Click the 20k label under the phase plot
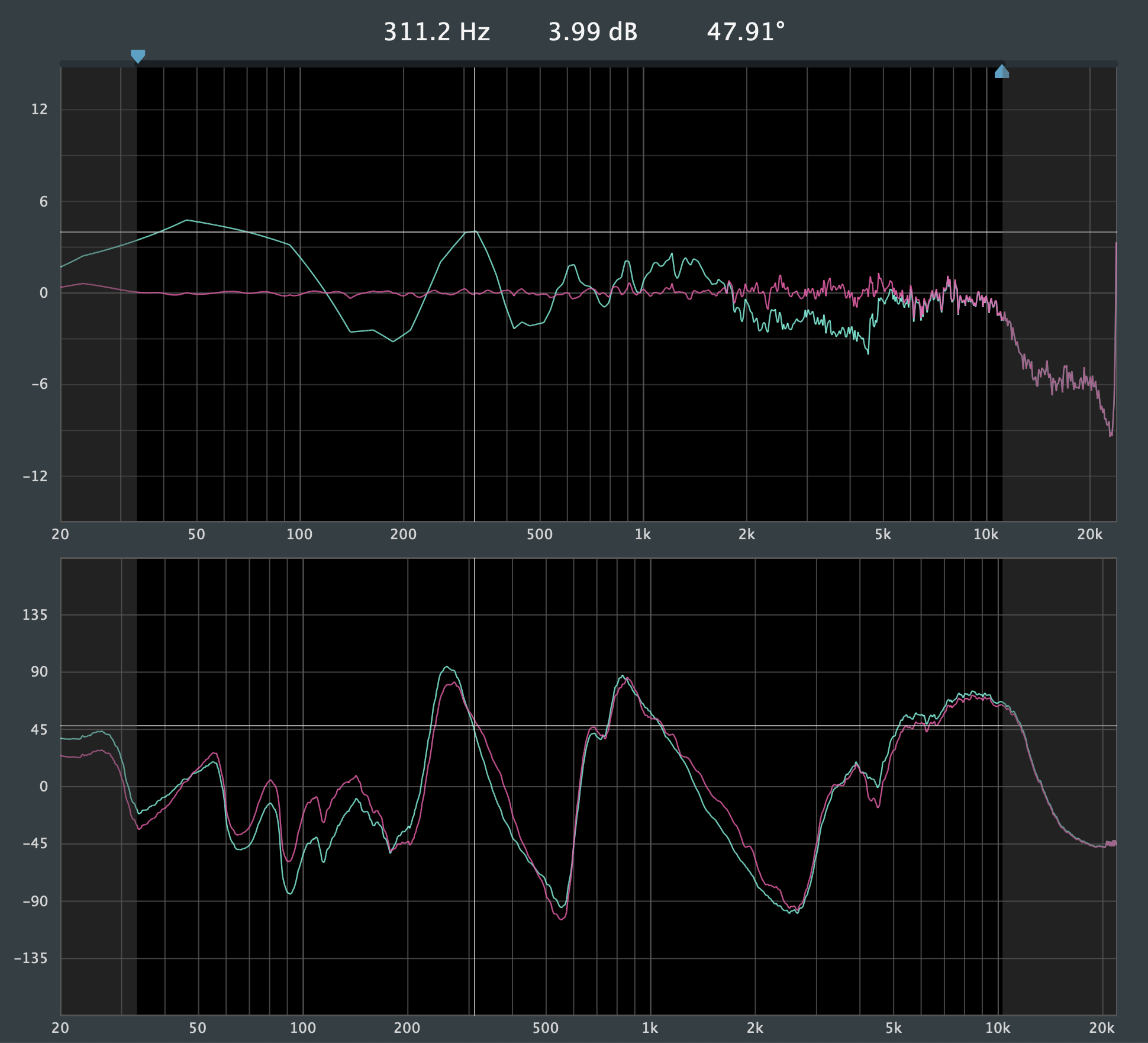Screen dimensions: 1148x1043 (x=1101, y=1028)
